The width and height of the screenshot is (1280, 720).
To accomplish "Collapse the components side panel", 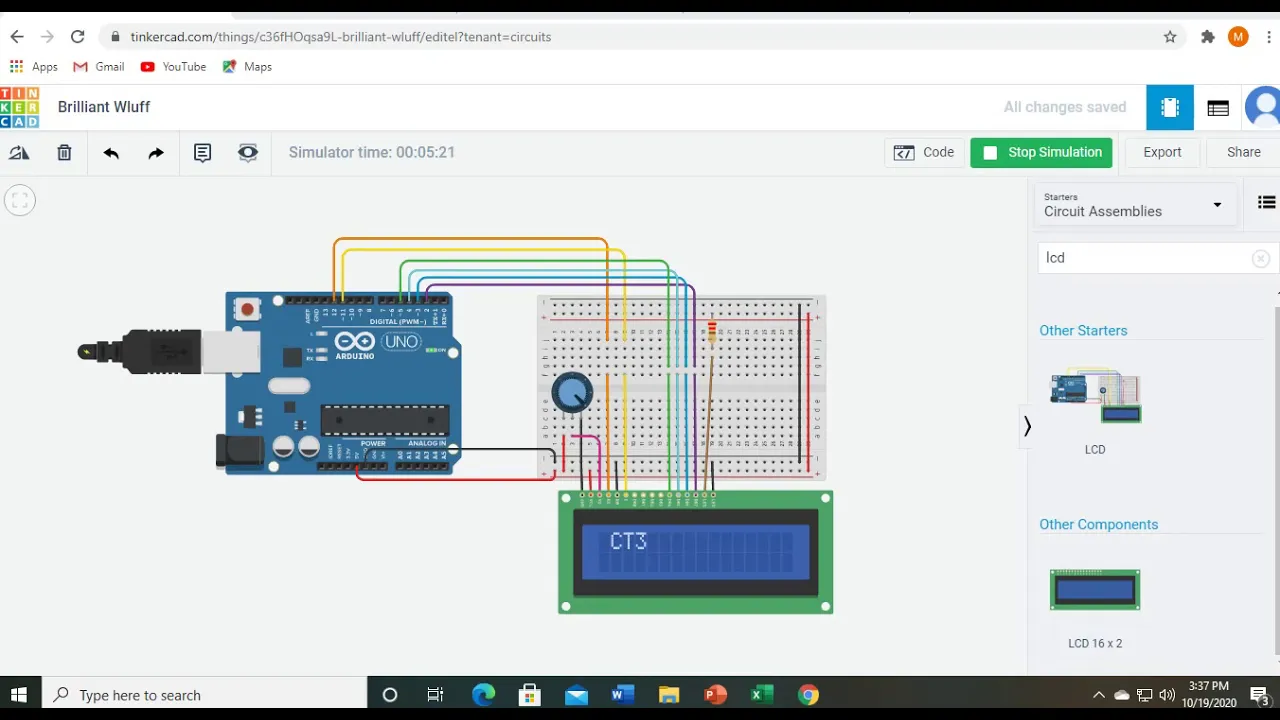I will click(x=1027, y=426).
